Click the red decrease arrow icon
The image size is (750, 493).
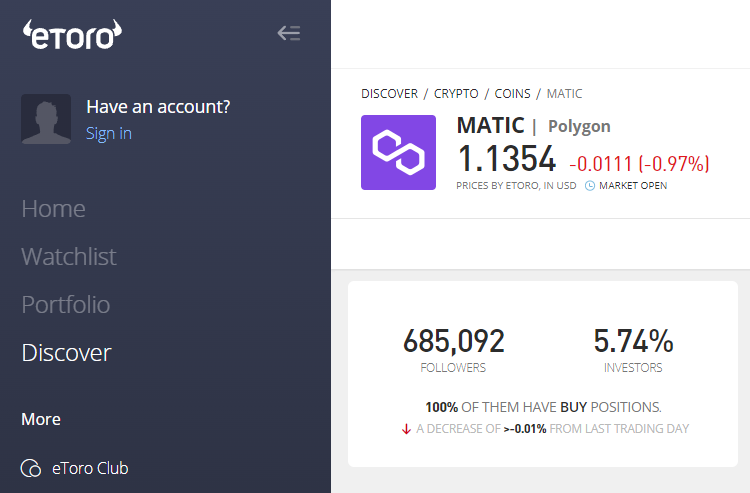tap(406, 429)
